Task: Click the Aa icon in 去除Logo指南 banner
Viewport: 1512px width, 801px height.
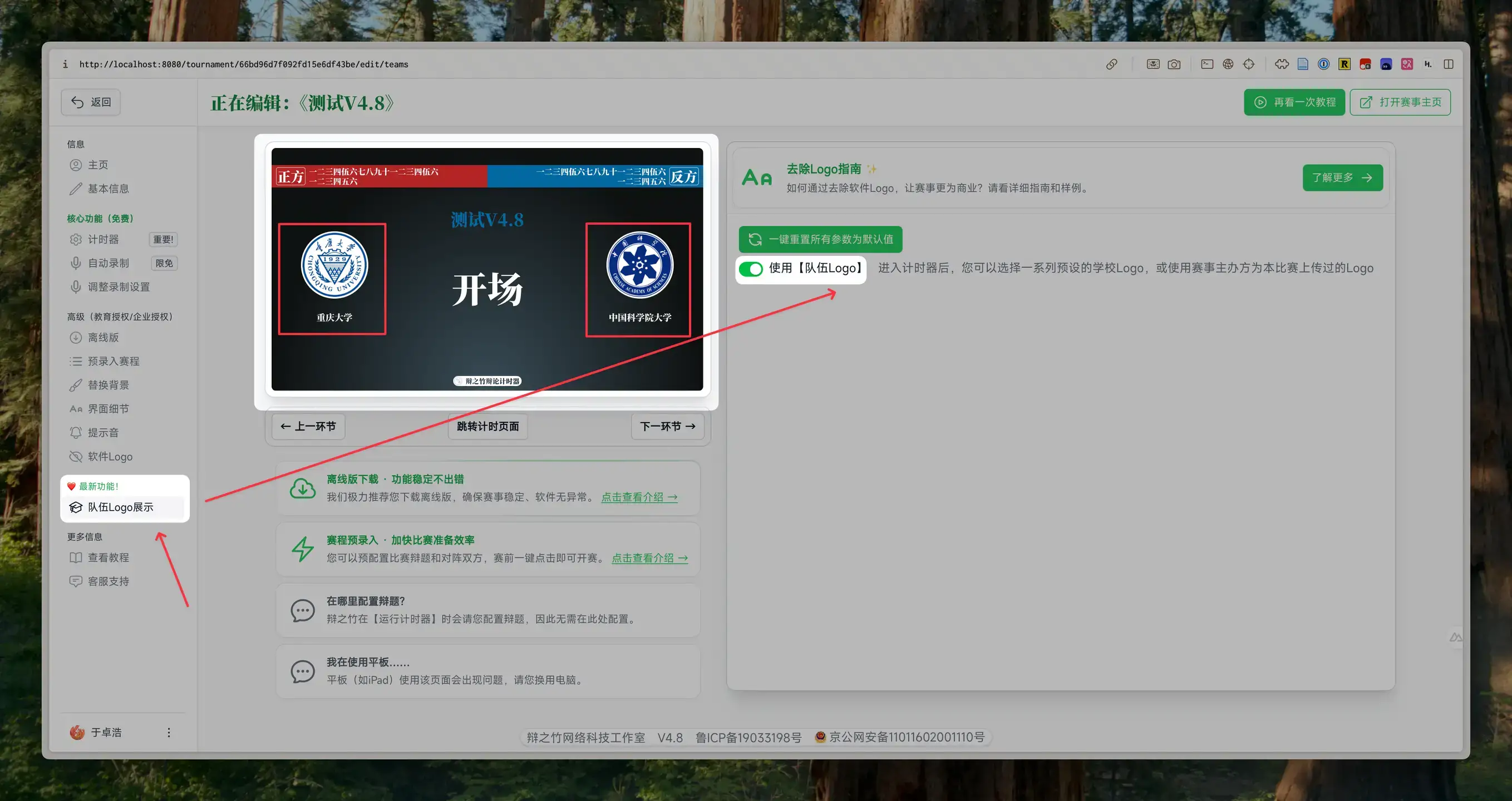Action: coord(757,178)
